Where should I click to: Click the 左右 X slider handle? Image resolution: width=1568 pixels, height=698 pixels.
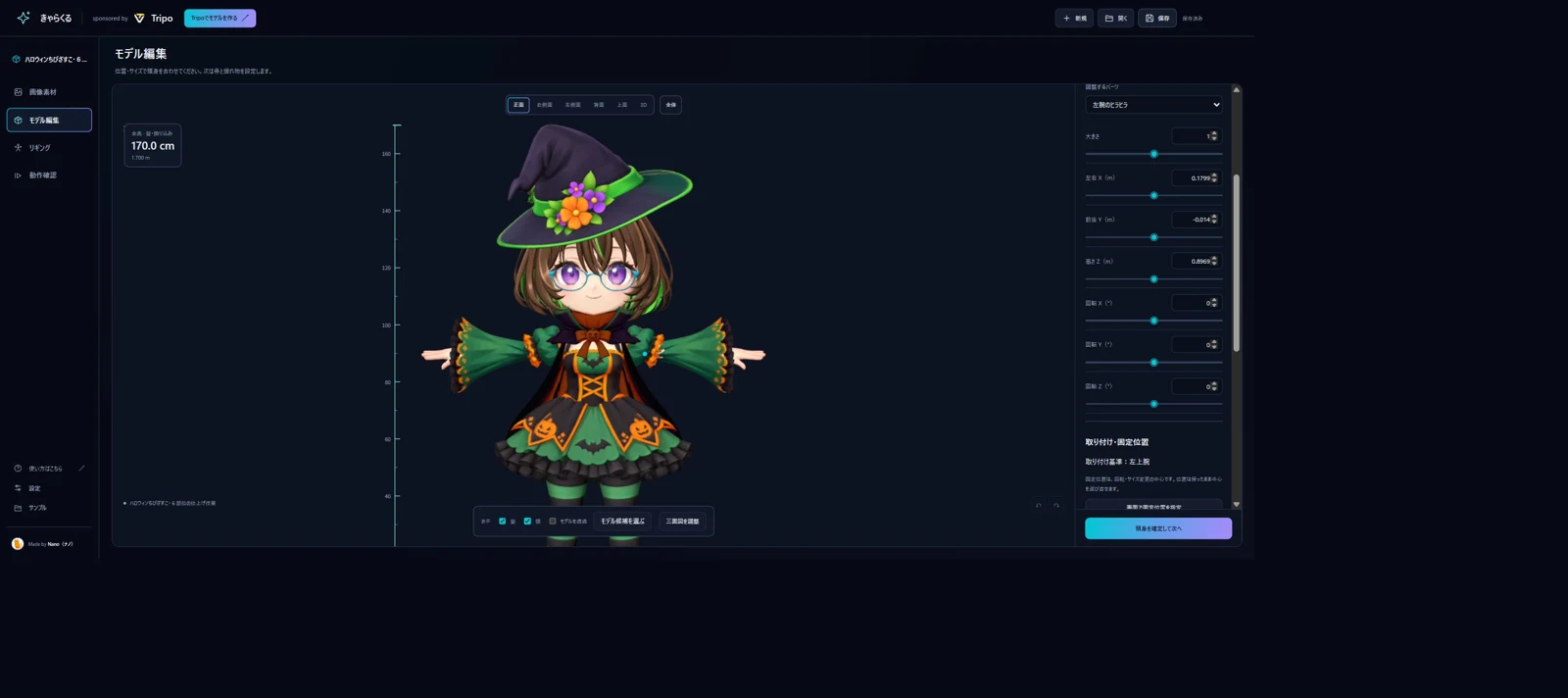1153,196
